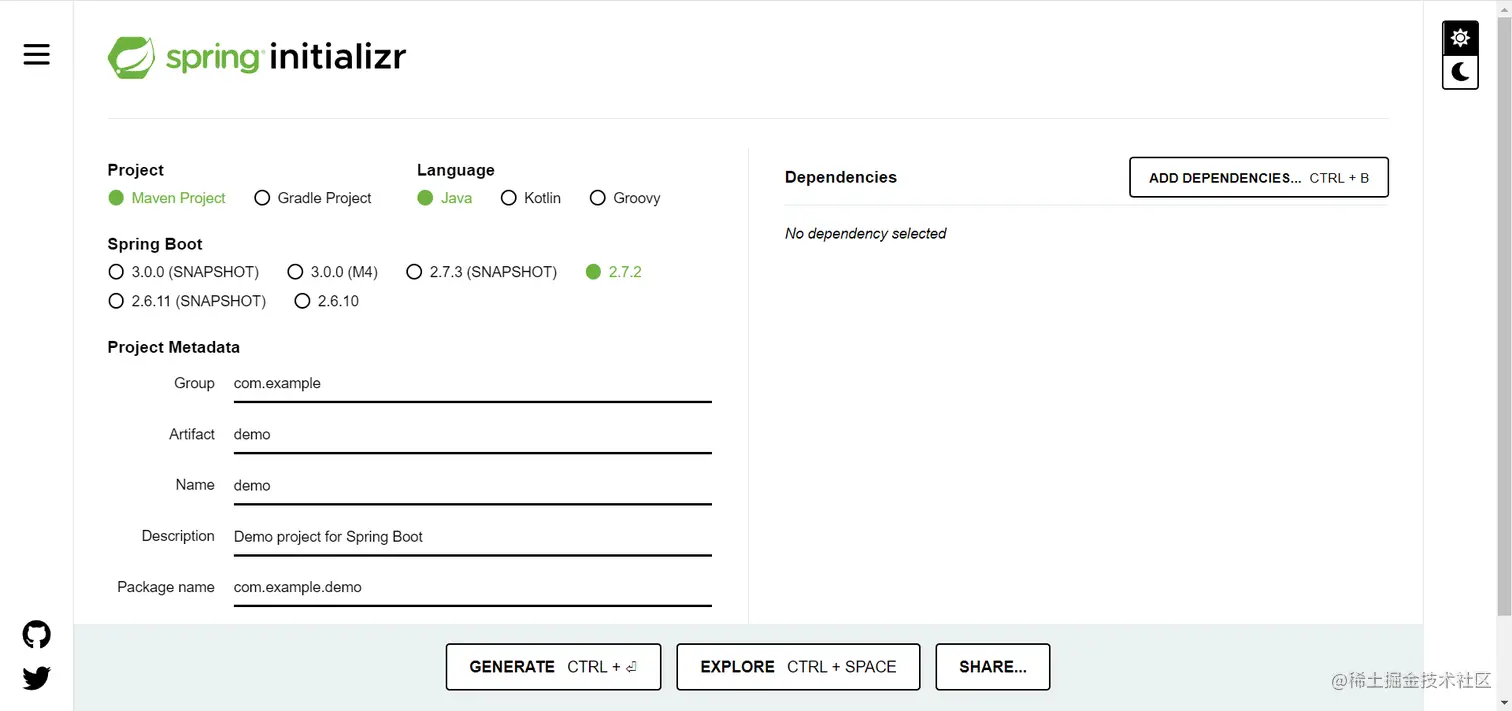
Task: Choose Kotlin as the language
Action: [531, 198]
